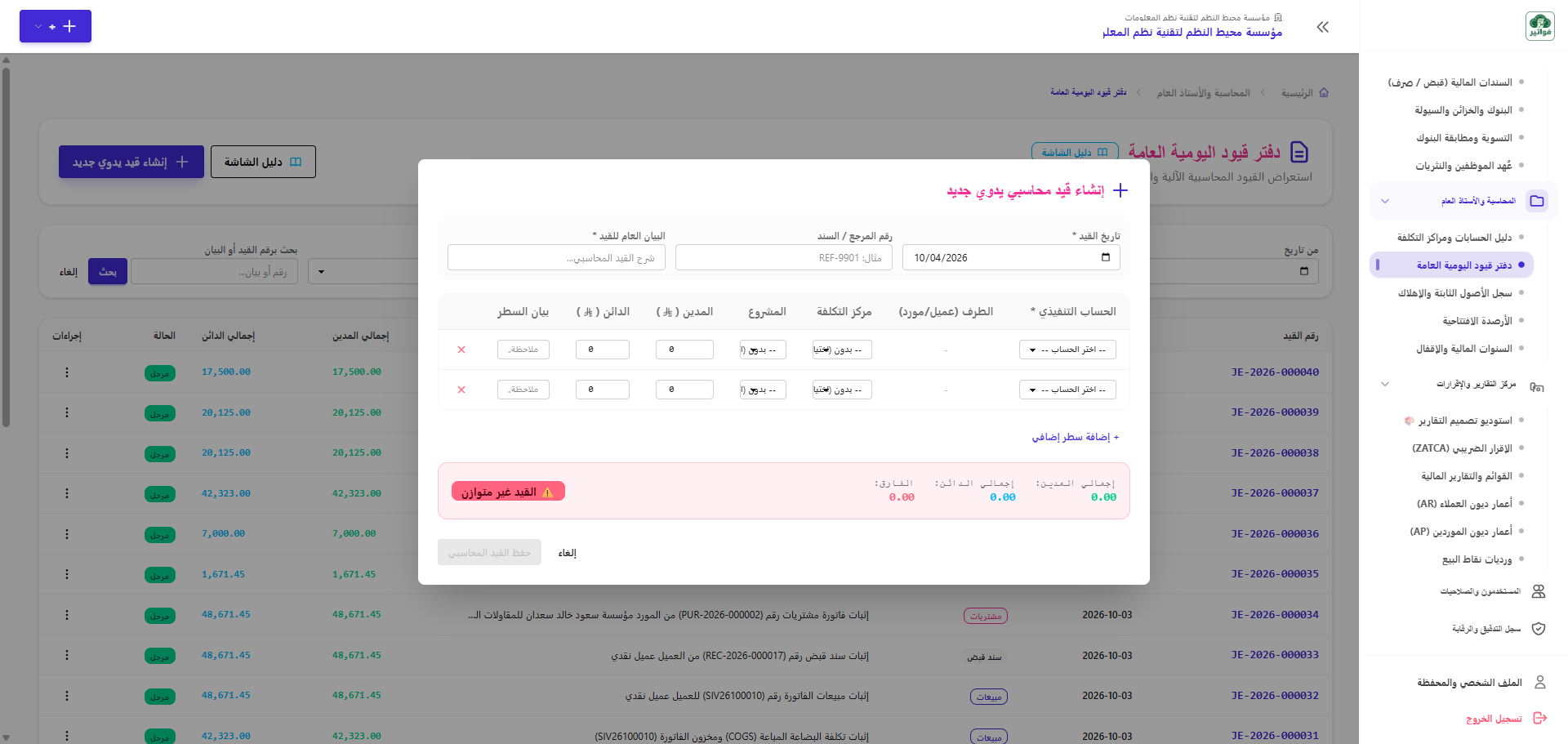This screenshot has height=744, width=1568.
Task: Click first row بيان السطر note field
Action: [523, 350]
